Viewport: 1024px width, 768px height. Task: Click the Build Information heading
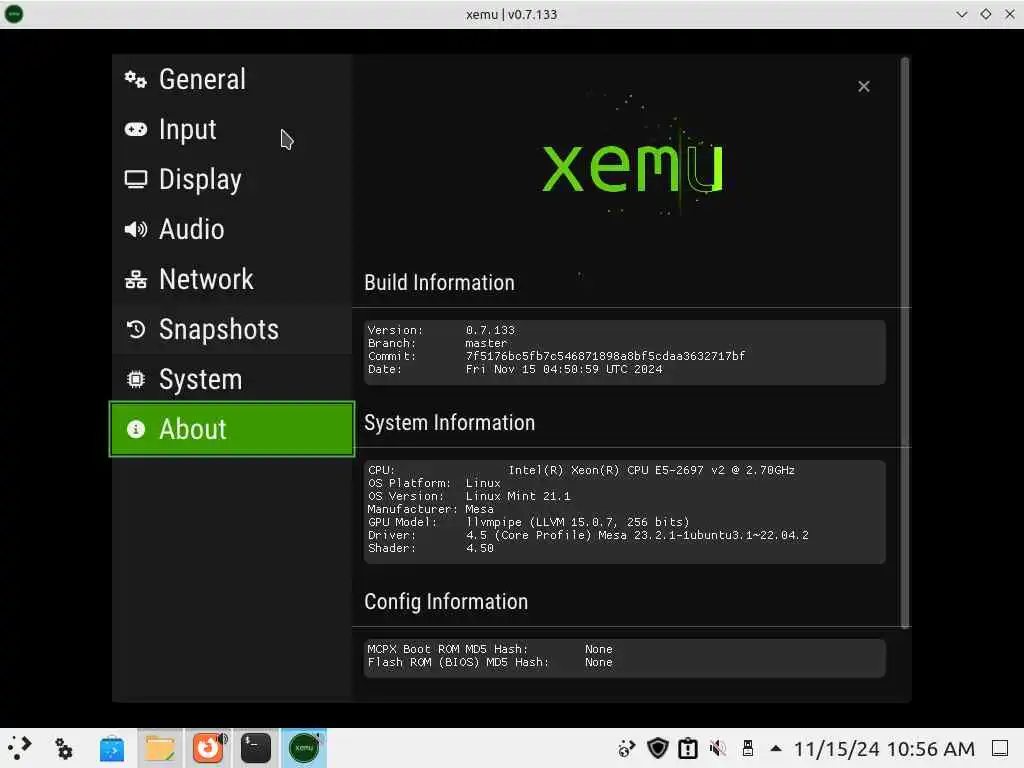coord(440,283)
